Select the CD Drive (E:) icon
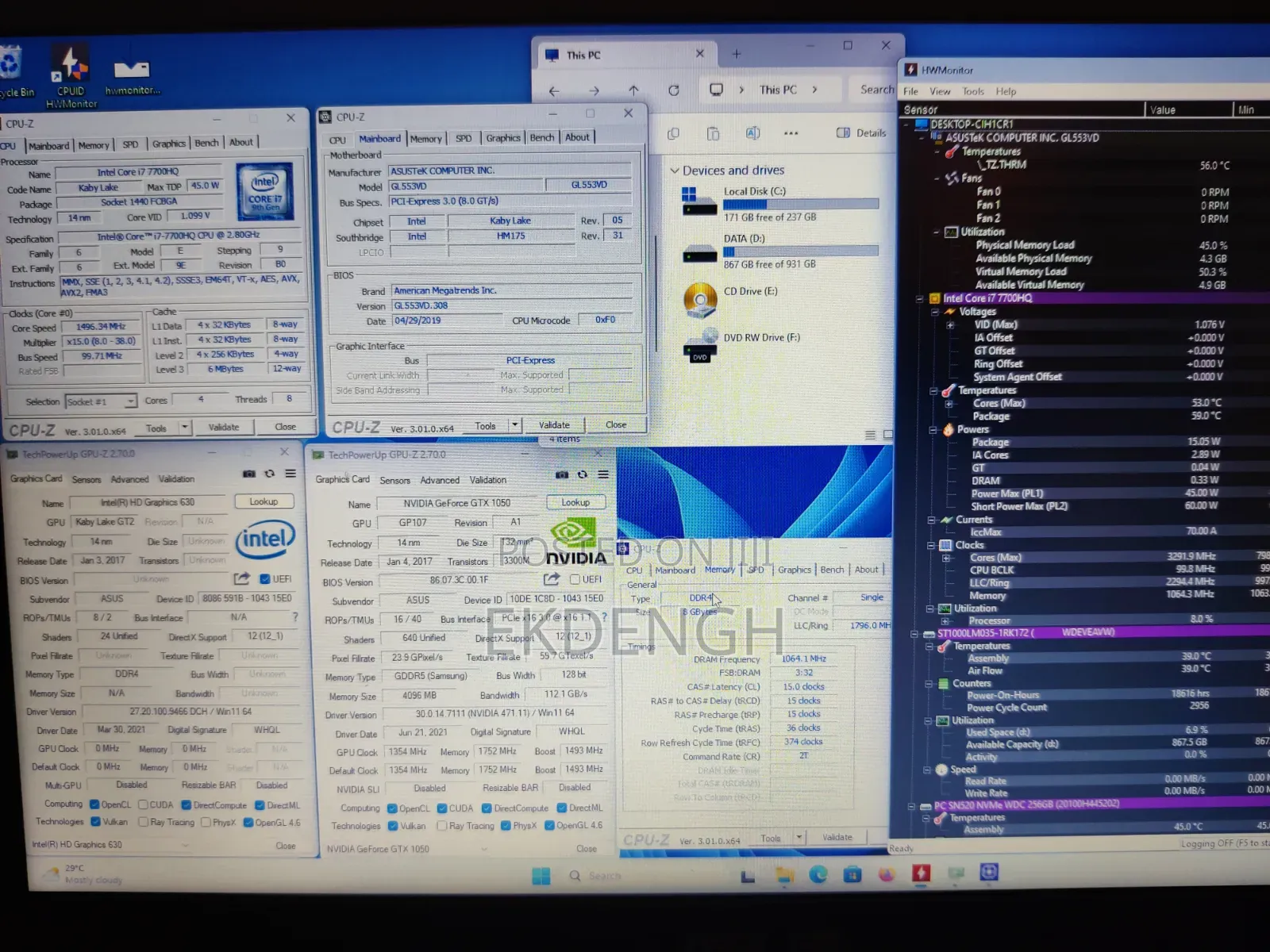Screen dimensions: 1270x952 coord(700,301)
